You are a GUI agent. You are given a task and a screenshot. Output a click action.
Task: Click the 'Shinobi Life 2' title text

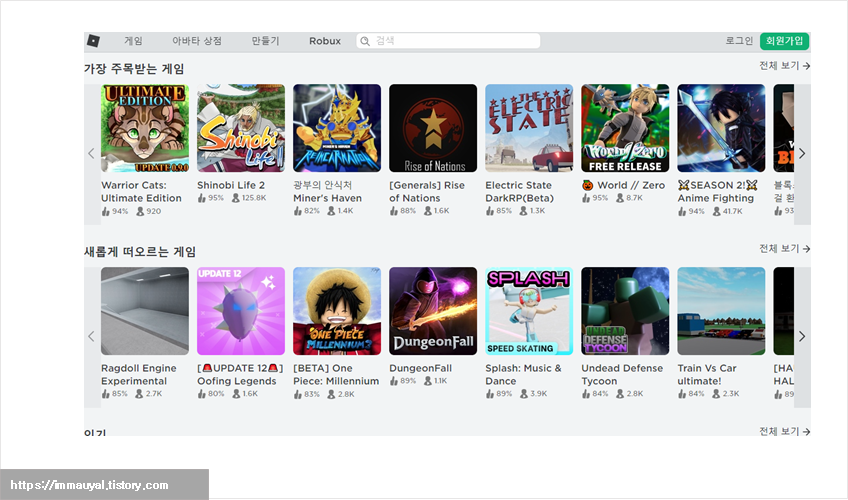(x=231, y=185)
